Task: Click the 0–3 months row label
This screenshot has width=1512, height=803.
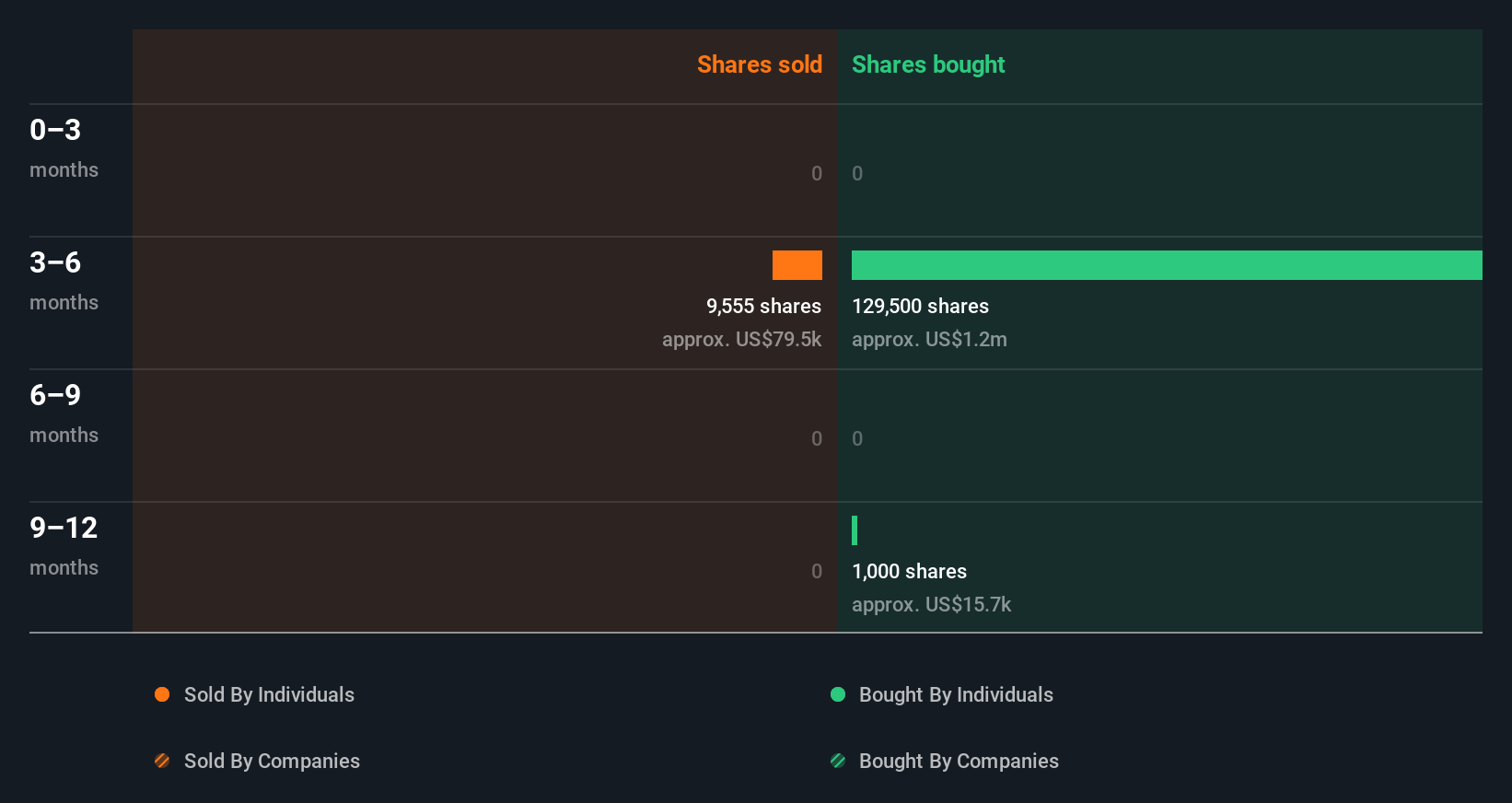Action: click(x=64, y=148)
